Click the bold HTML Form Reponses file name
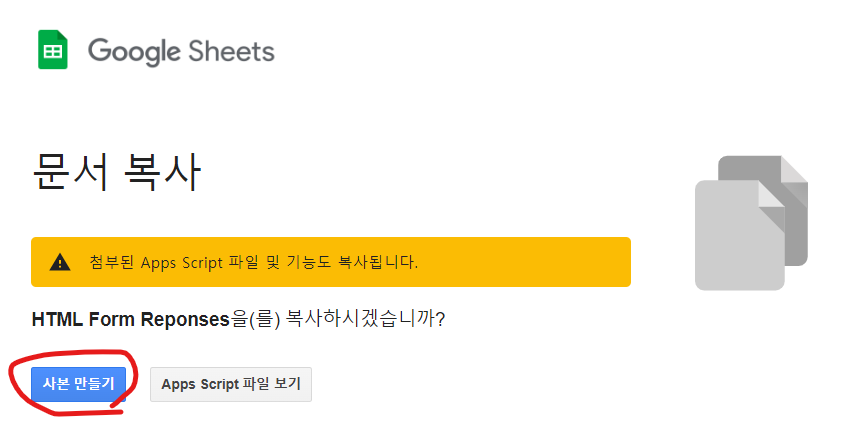 coord(130,319)
